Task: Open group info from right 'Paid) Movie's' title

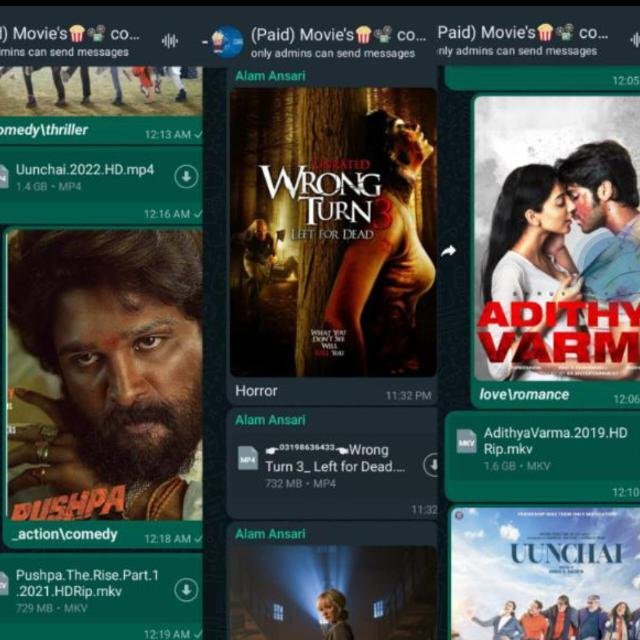Action: [523, 33]
